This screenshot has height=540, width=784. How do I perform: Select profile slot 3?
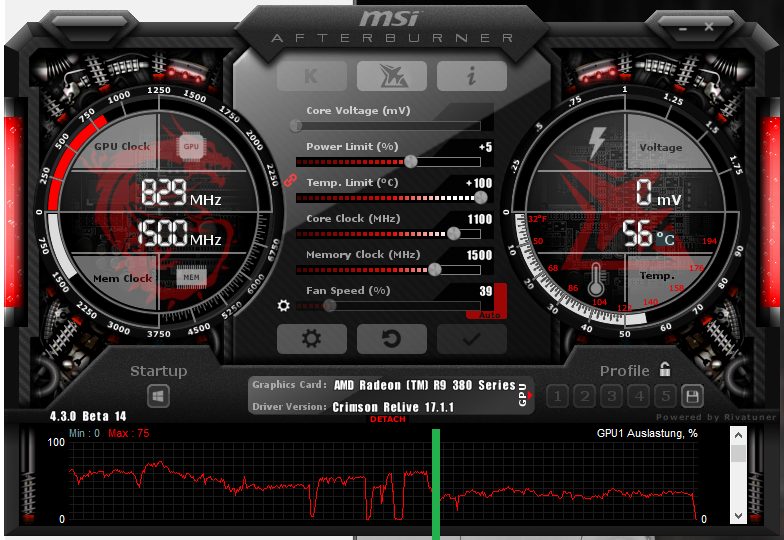click(x=612, y=396)
